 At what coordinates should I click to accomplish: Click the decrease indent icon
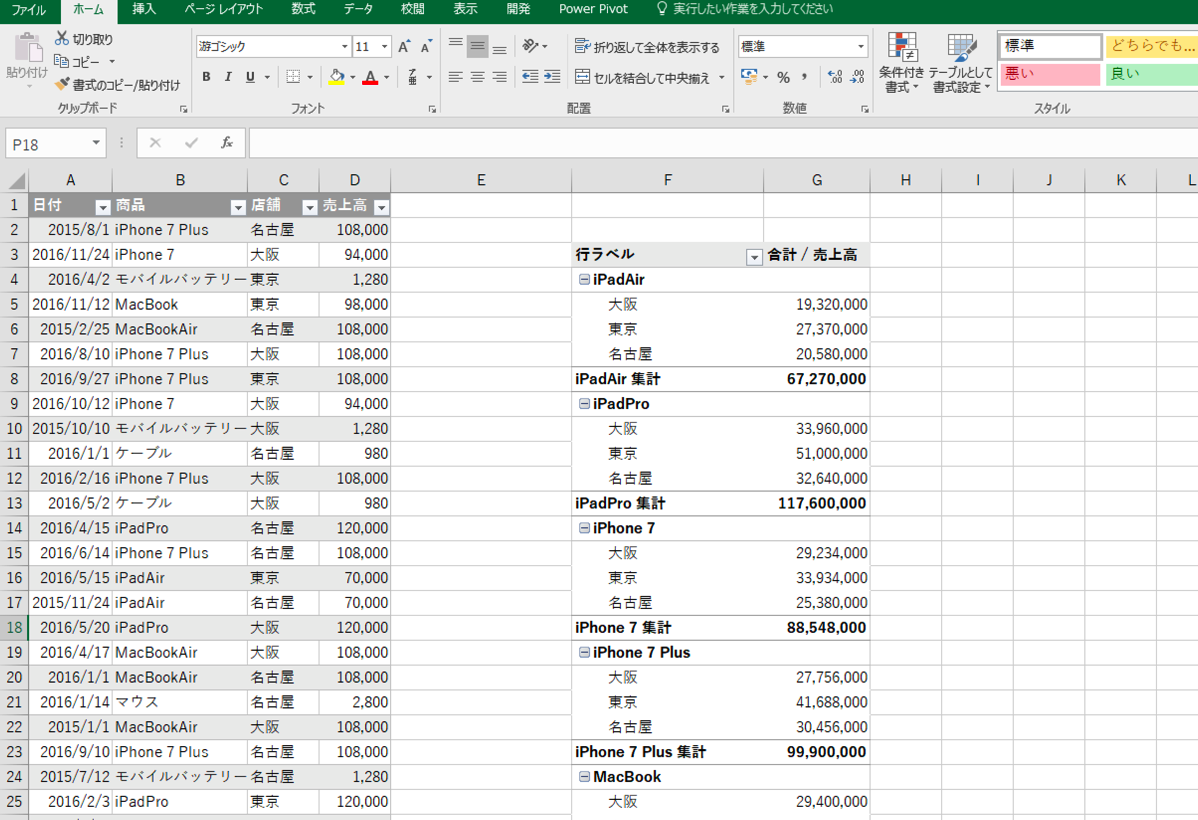coord(529,77)
